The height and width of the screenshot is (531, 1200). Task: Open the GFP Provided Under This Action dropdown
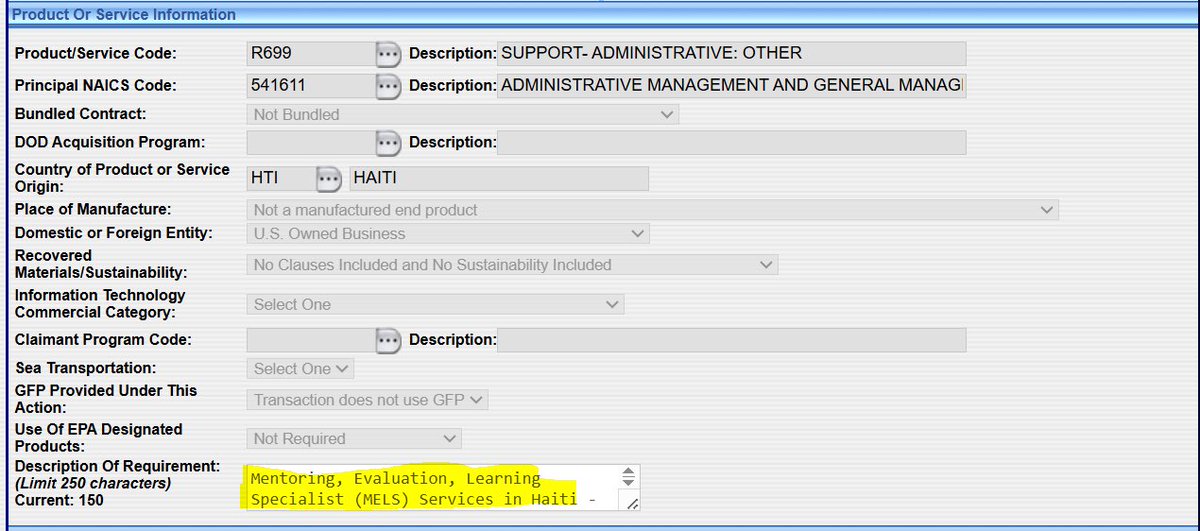(367, 400)
